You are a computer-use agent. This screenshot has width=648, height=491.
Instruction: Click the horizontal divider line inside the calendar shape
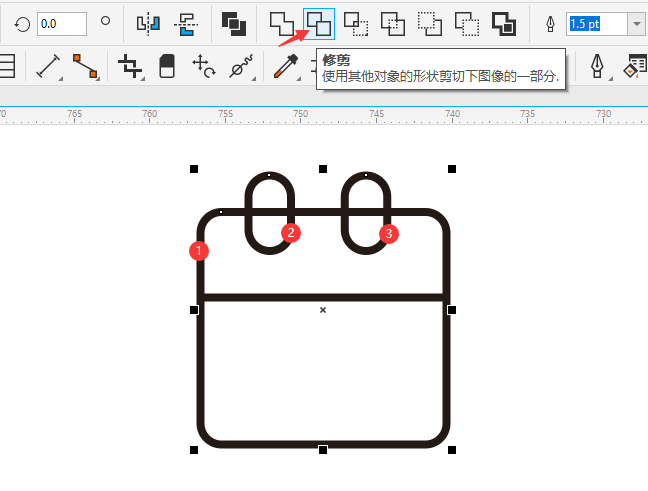click(x=323, y=298)
